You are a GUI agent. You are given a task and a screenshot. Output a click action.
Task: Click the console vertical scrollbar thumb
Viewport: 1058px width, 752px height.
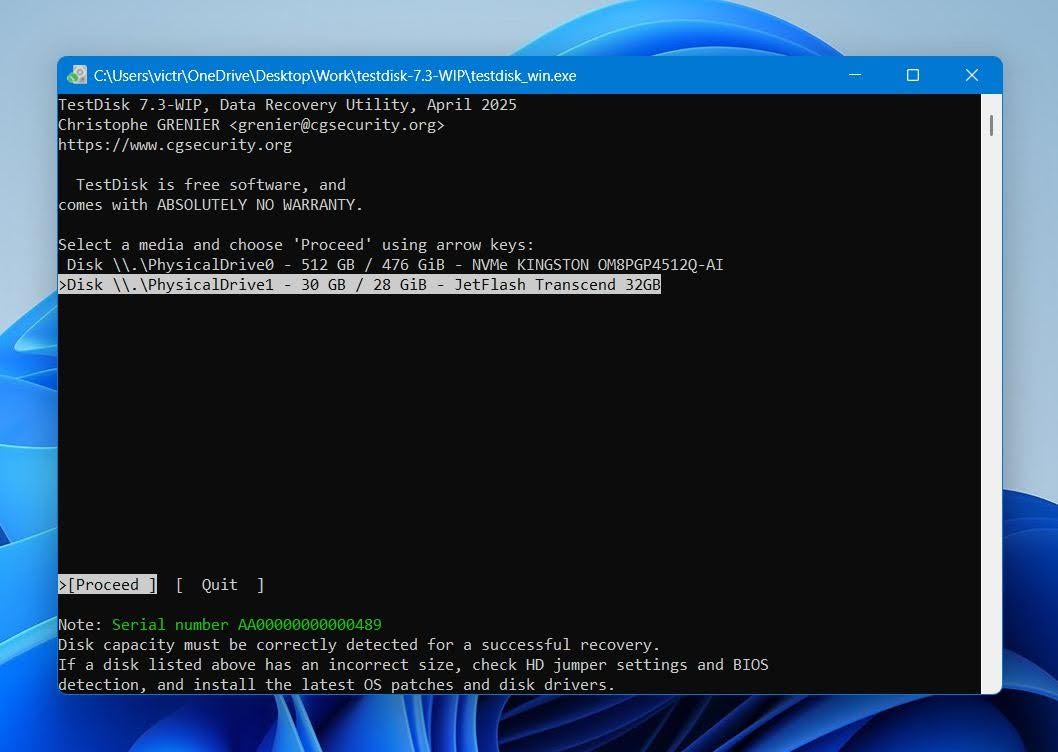[x=991, y=126]
